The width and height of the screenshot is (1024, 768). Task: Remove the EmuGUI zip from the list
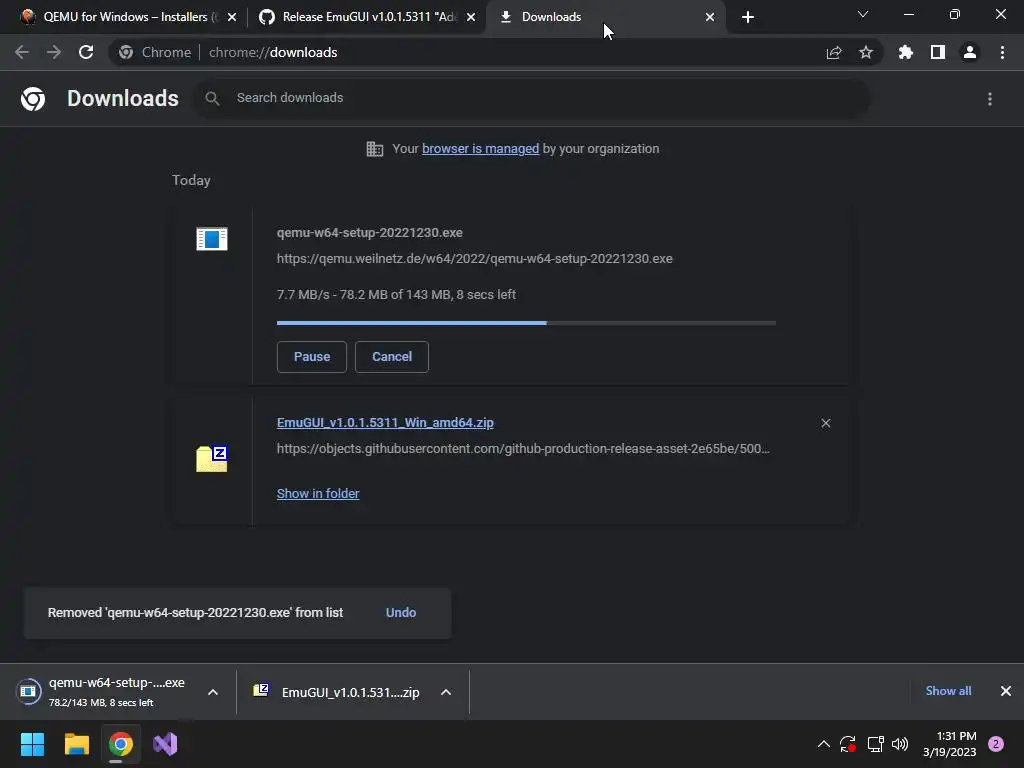click(825, 423)
